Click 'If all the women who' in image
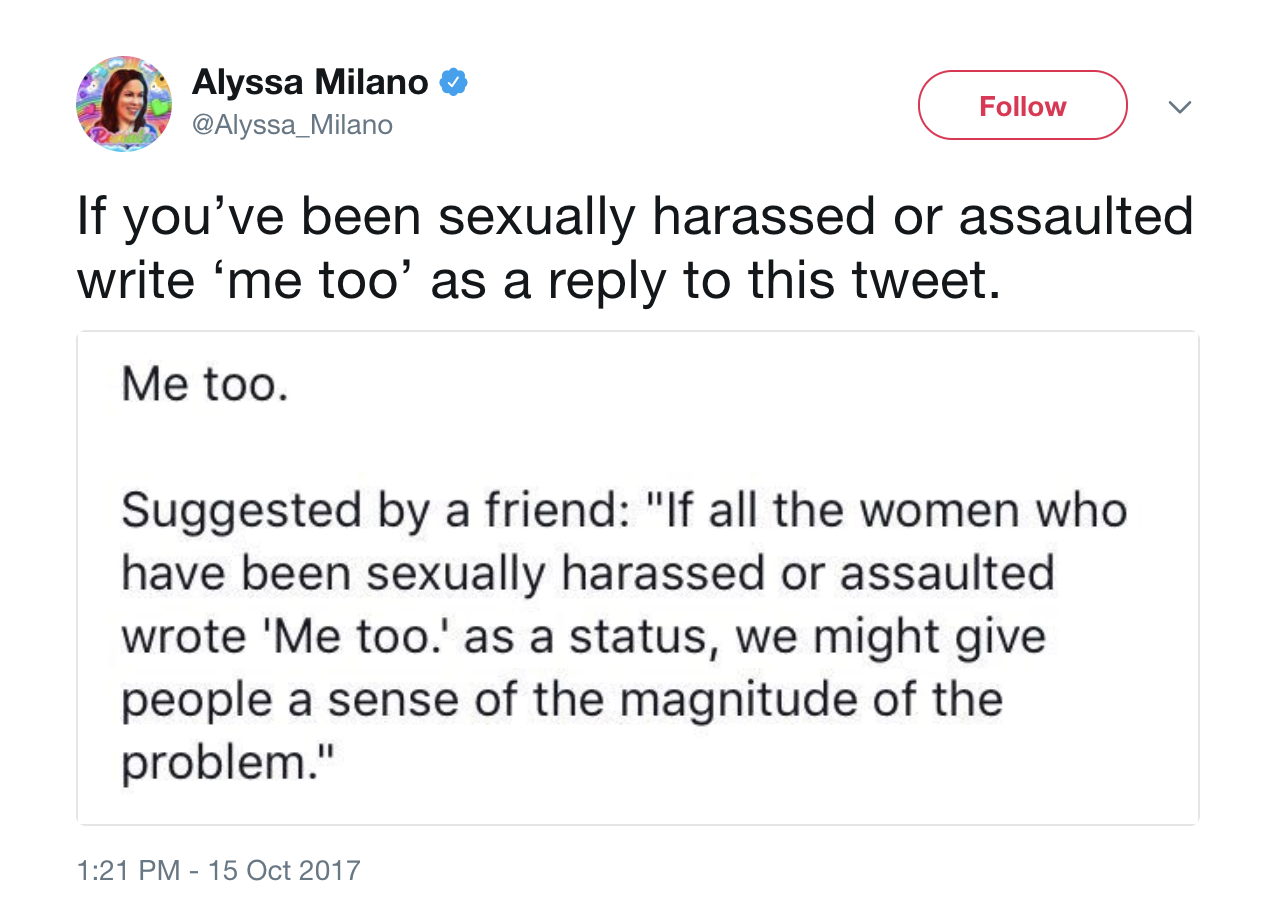 coord(892,510)
